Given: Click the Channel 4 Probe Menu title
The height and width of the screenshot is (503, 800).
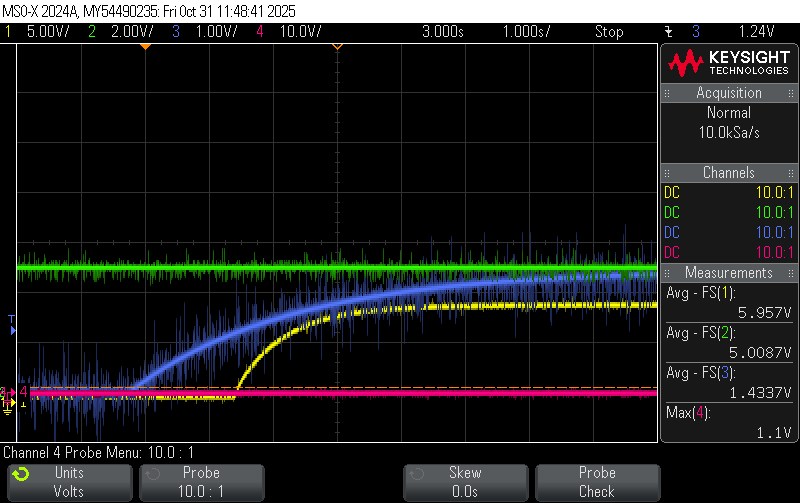Looking at the screenshot, I should point(98,452).
